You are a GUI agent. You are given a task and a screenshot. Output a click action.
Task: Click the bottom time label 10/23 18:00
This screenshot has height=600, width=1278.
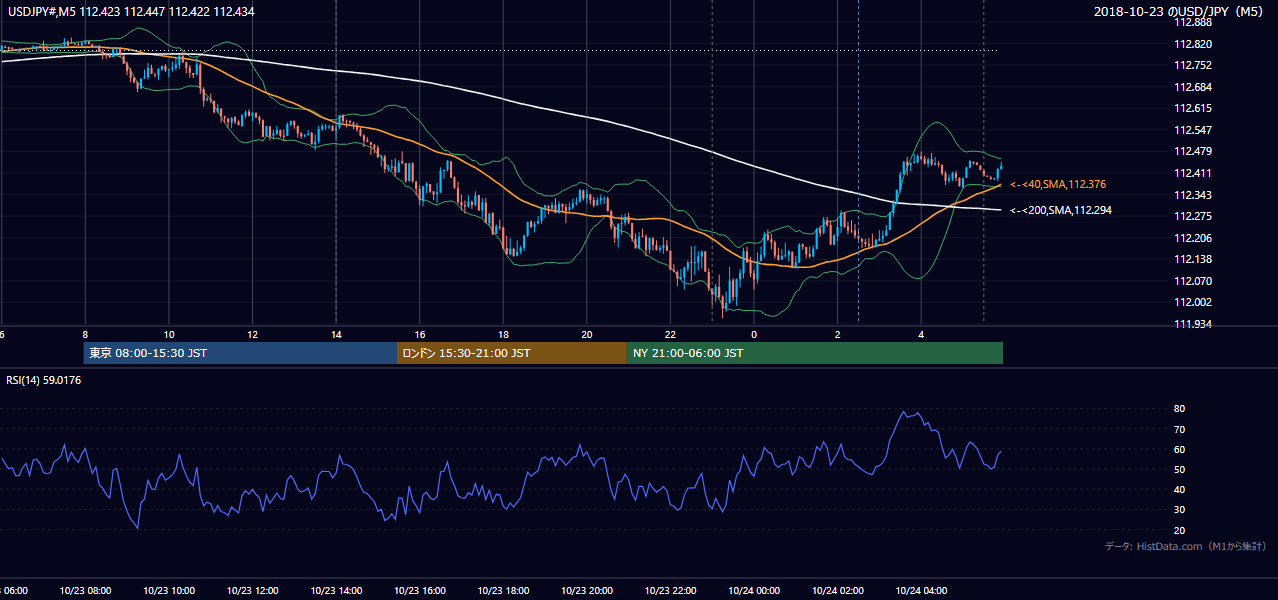[x=503, y=591]
